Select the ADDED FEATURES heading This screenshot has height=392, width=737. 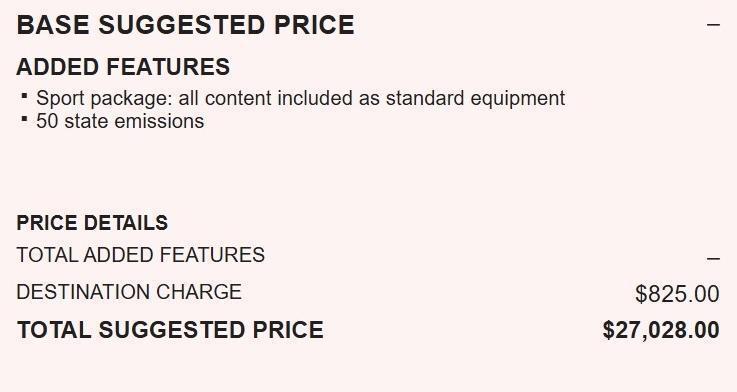[x=123, y=67]
